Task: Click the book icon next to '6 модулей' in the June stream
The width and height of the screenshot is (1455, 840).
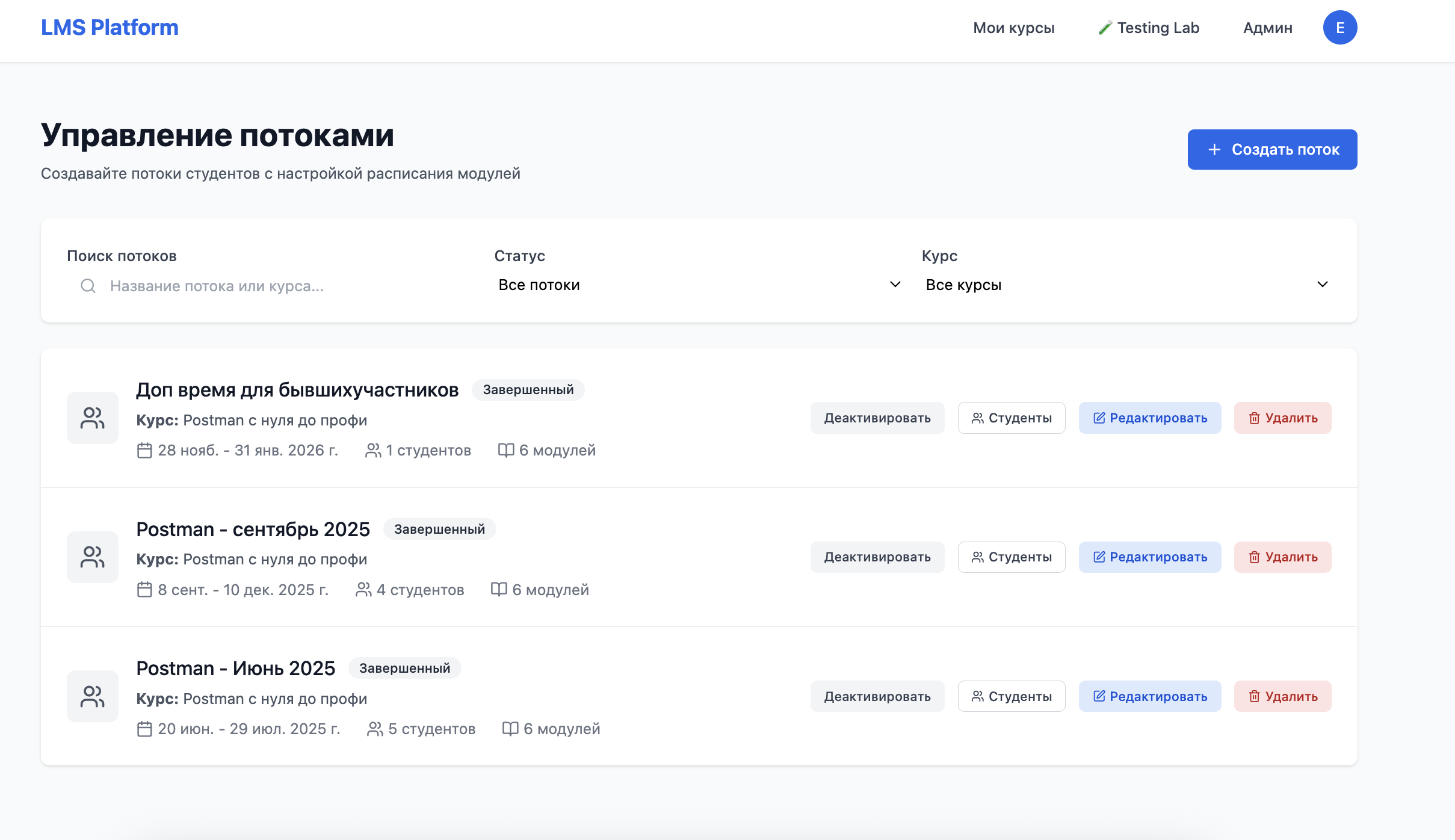Action: [510, 729]
